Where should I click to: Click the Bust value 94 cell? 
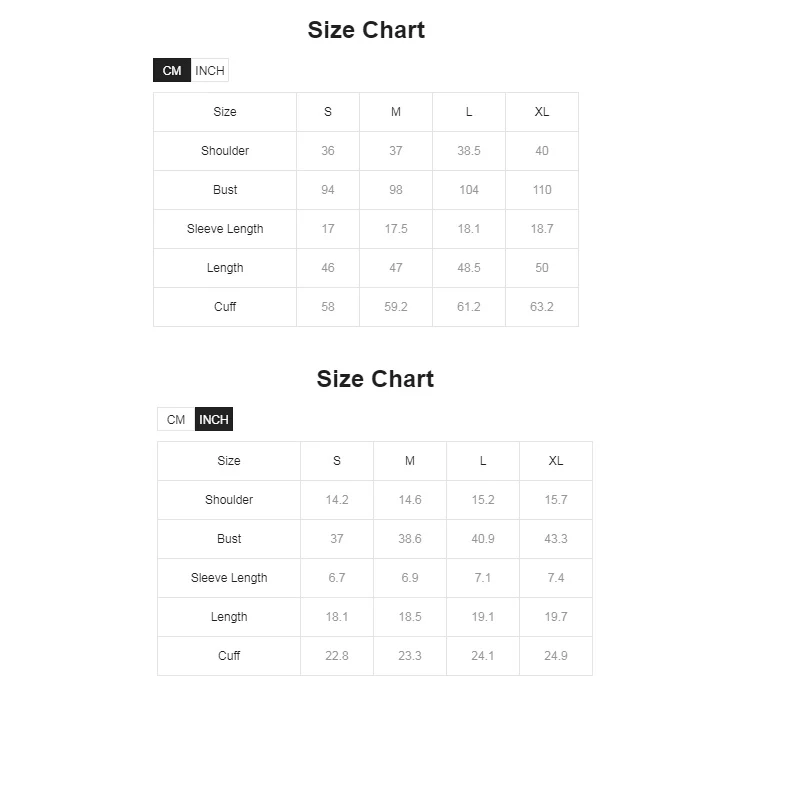click(328, 190)
